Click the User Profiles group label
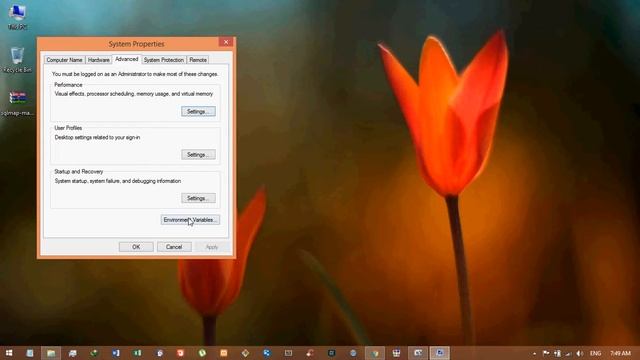The height and width of the screenshot is (360, 640). click(x=68, y=128)
